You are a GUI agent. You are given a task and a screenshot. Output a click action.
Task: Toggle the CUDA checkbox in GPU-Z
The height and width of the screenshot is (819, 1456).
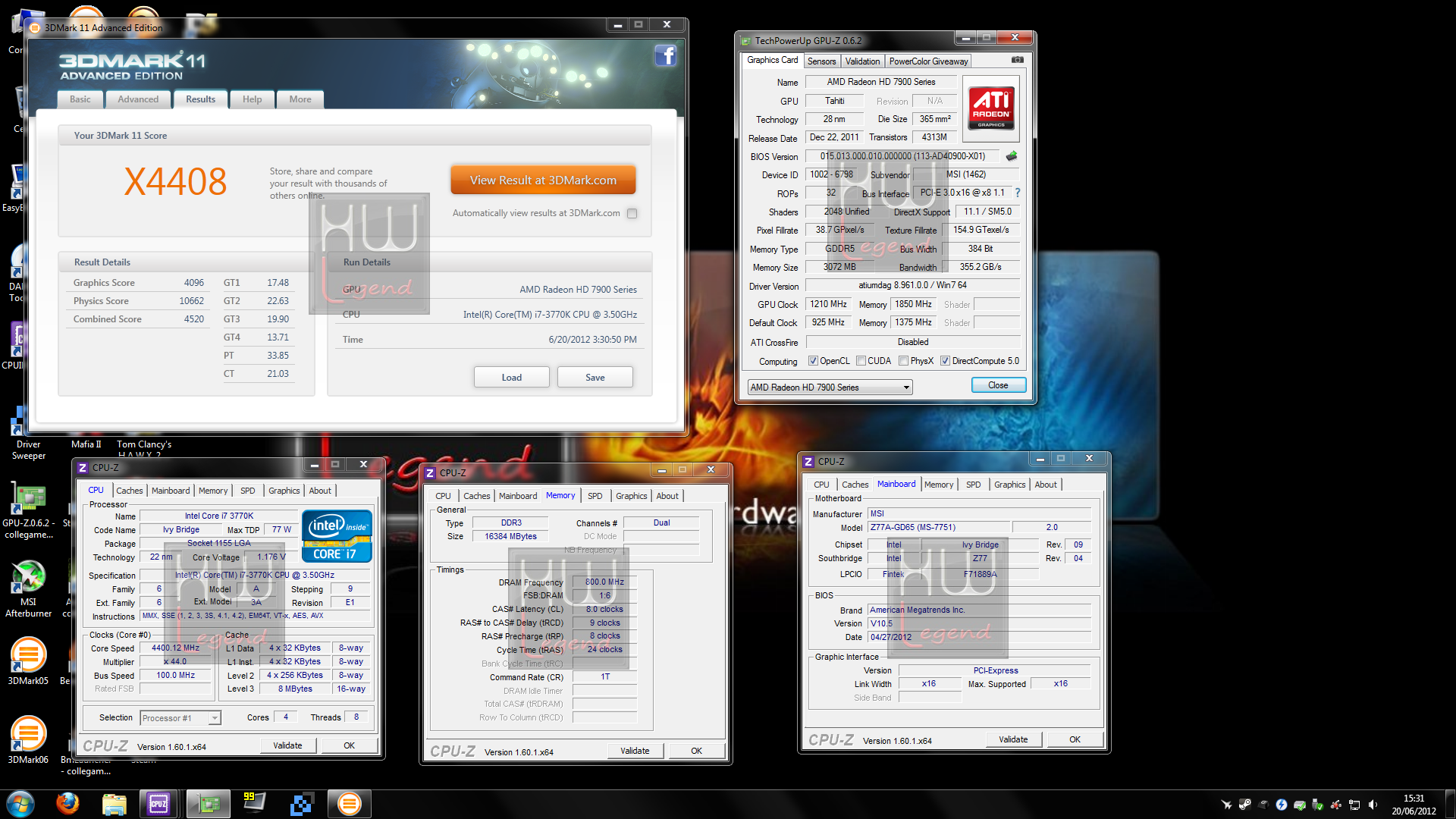(861, 361)
